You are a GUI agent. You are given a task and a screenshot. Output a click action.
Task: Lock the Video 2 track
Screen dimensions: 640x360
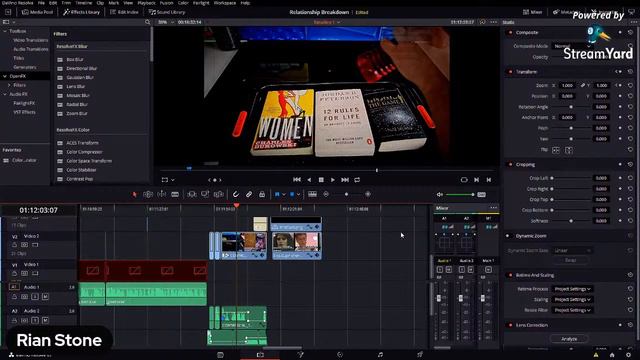pos(14,245)
